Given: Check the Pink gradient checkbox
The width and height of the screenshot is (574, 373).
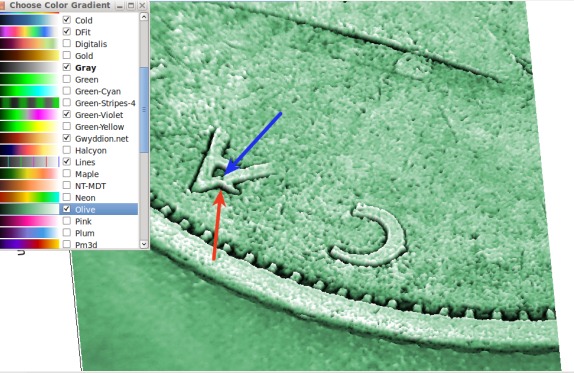Looking at the screenshot, I should click(67, 221).
